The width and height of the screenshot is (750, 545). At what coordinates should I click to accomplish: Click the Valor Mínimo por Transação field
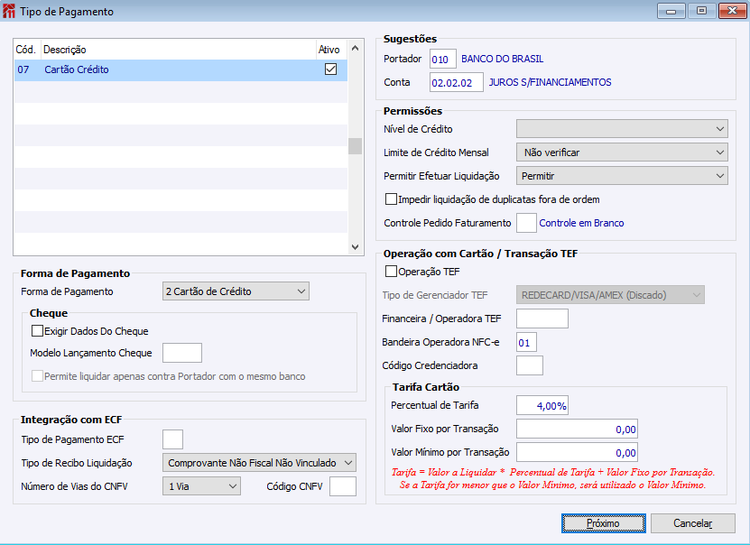coord(577,452)
